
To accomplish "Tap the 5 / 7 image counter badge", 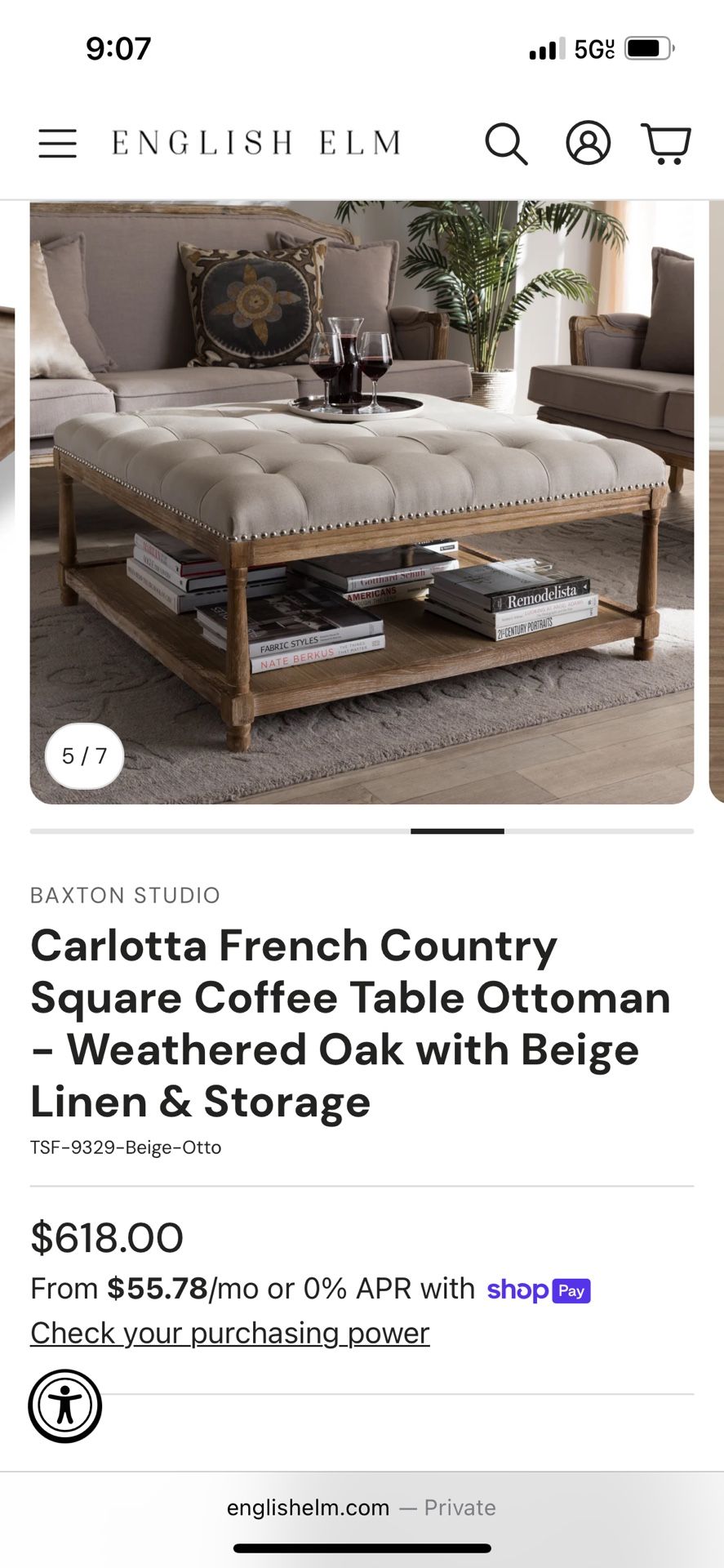I will pyautogui.click(x=84, y=755).
